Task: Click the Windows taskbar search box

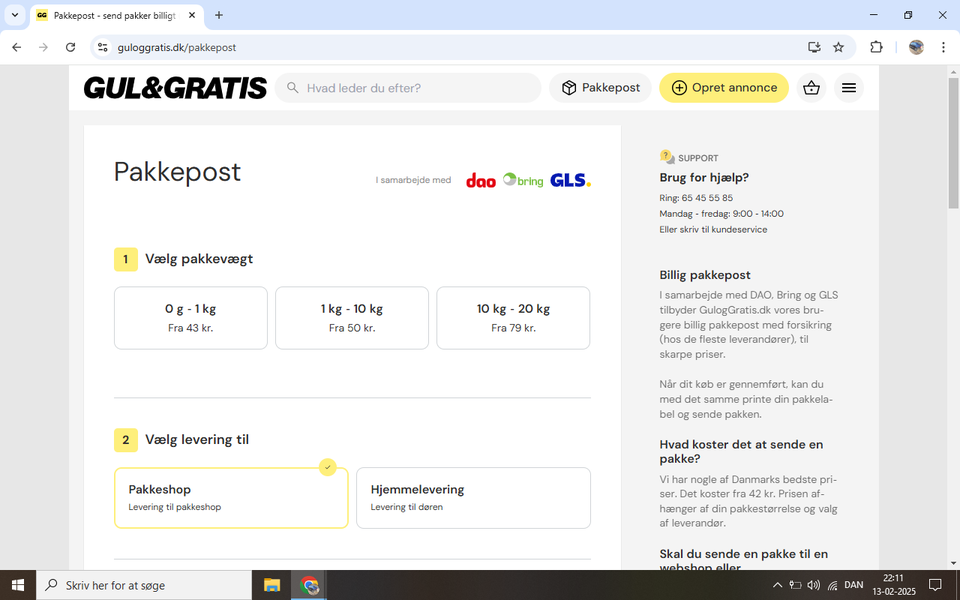Action: 144,585
